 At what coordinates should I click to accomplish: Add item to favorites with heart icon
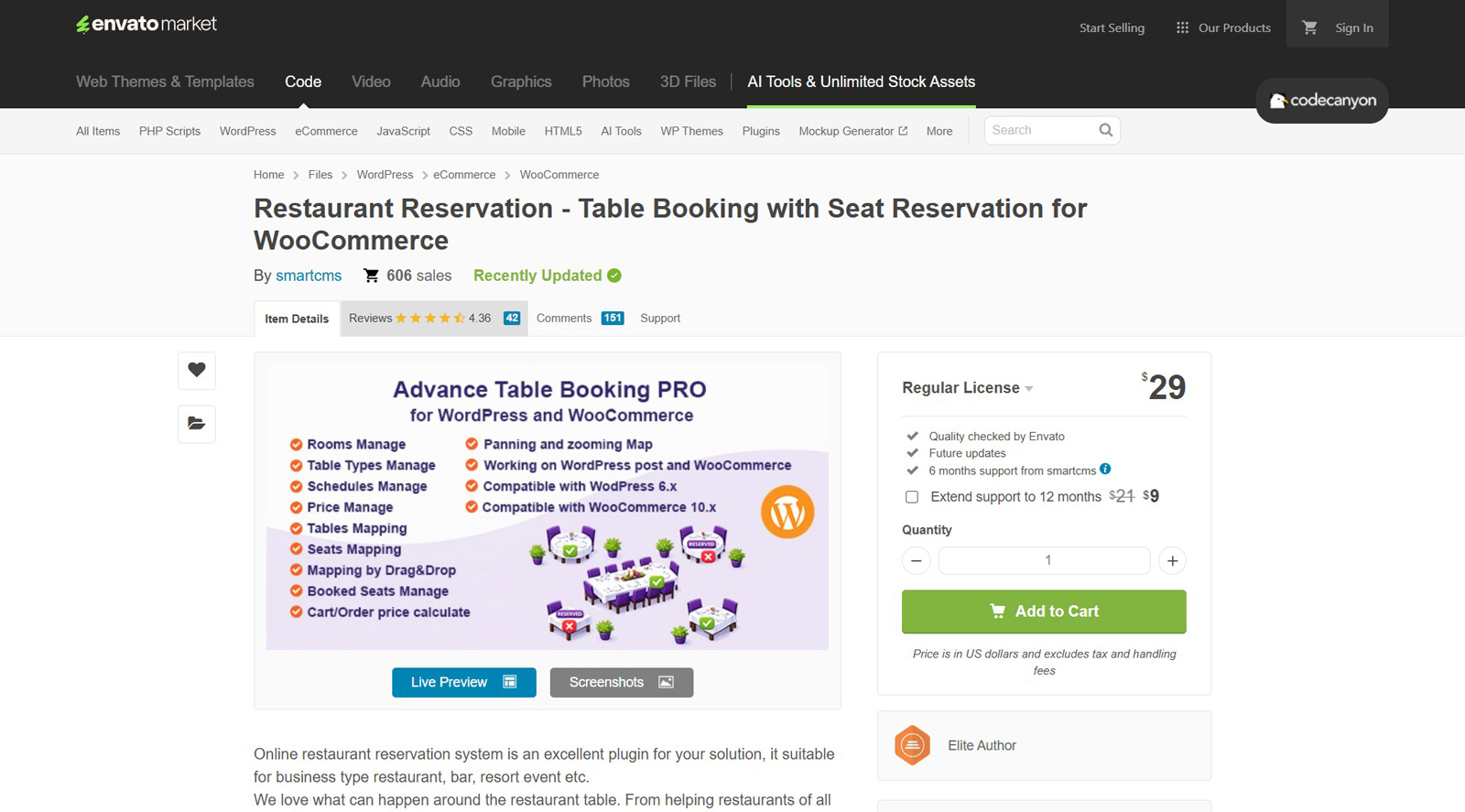(x=197, y=370)
